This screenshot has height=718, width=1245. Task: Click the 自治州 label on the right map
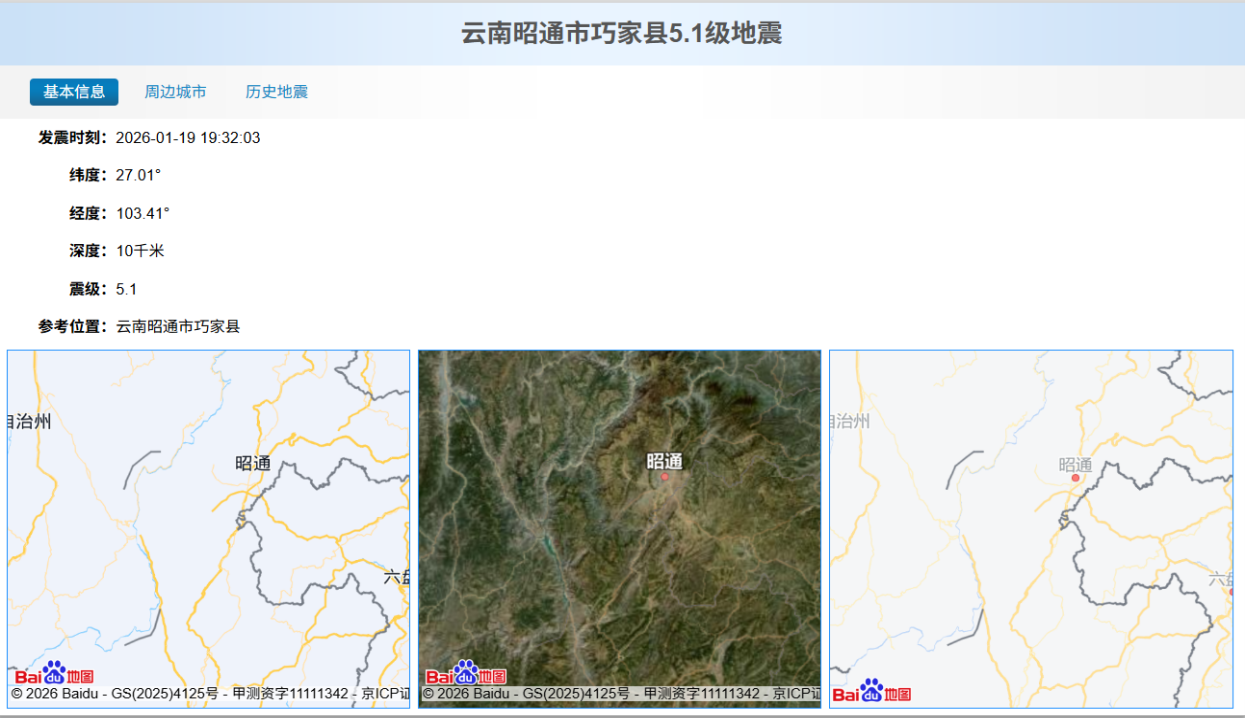[x=852, y=422]
